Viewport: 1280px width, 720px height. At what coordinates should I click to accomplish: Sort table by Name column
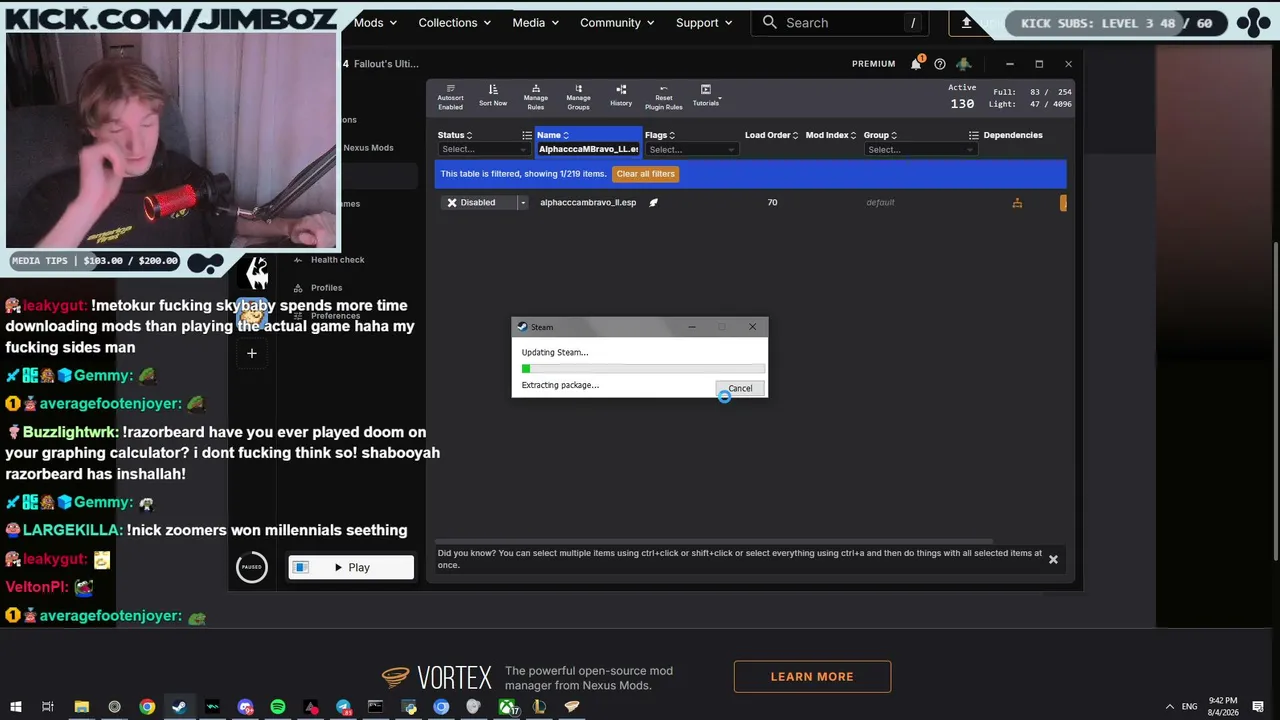552,135
